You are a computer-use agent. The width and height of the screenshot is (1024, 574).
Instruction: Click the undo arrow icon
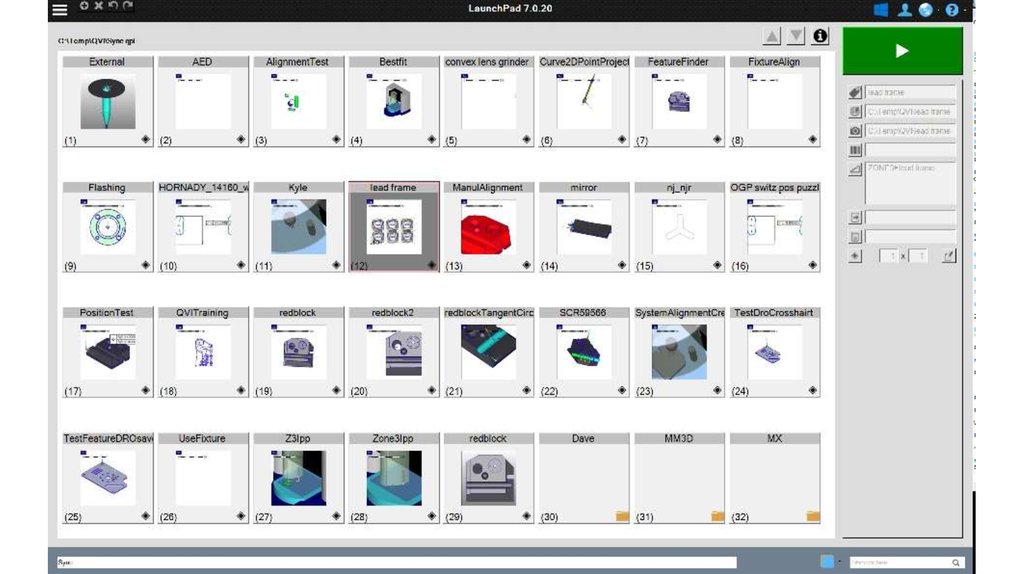tap(113, 7)
